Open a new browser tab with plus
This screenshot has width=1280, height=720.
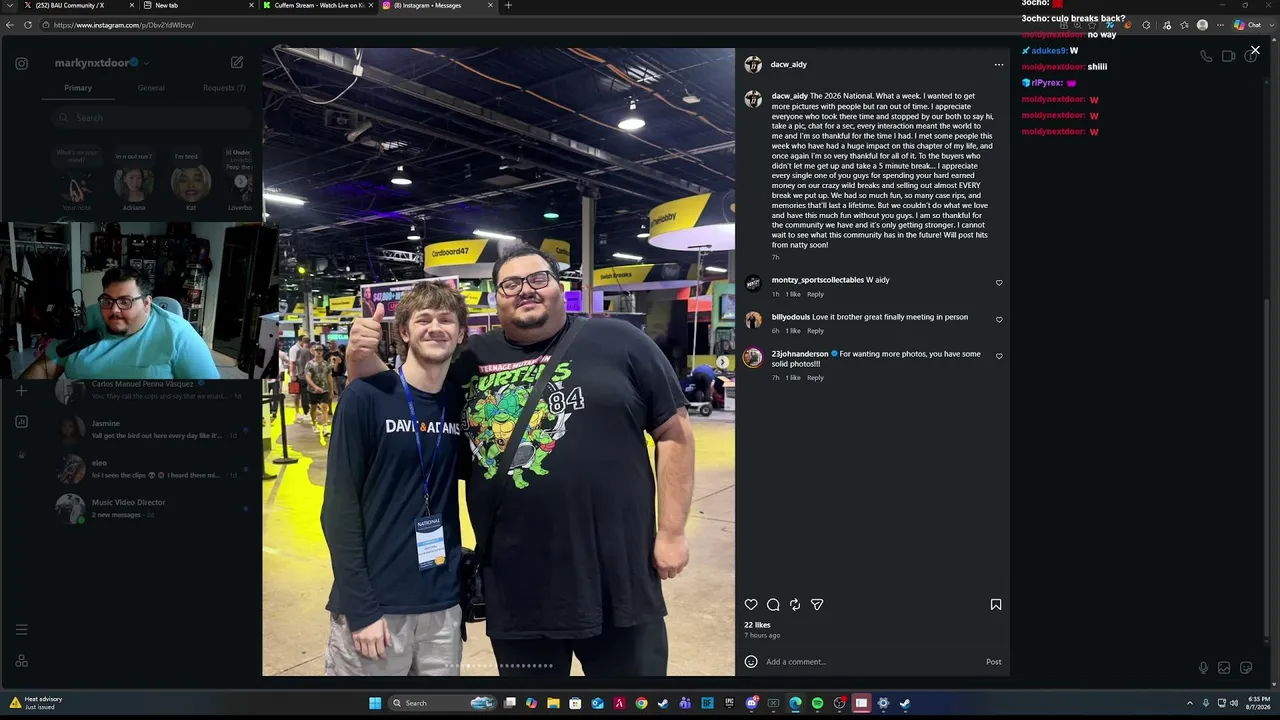coord(508,5)
